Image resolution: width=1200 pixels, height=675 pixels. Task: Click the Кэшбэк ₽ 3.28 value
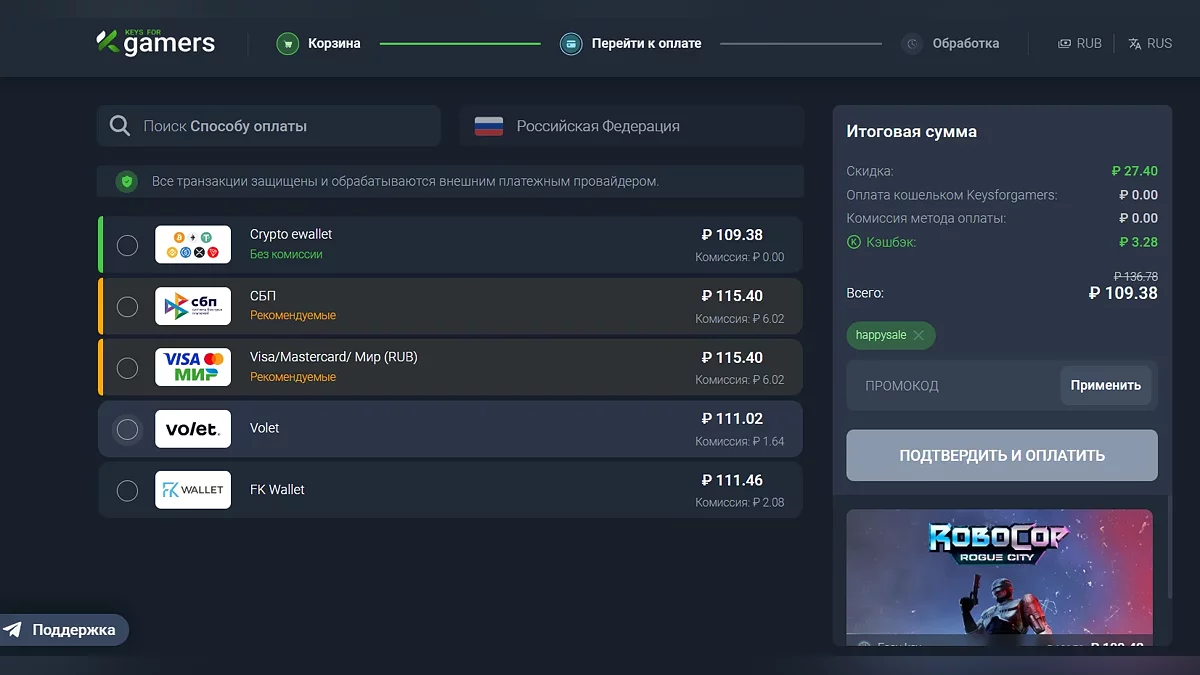pyautogui.click(x=1138, y=242)
